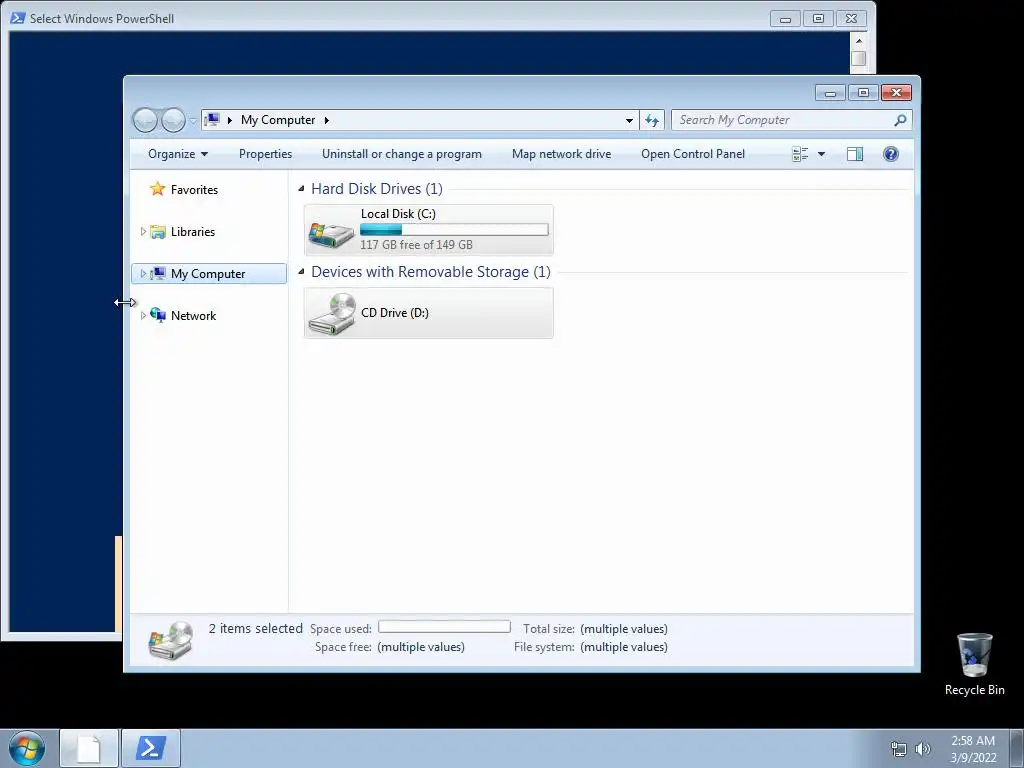Open the More view options dropdown arrow
1024x768 pixels.
(822, 154)
